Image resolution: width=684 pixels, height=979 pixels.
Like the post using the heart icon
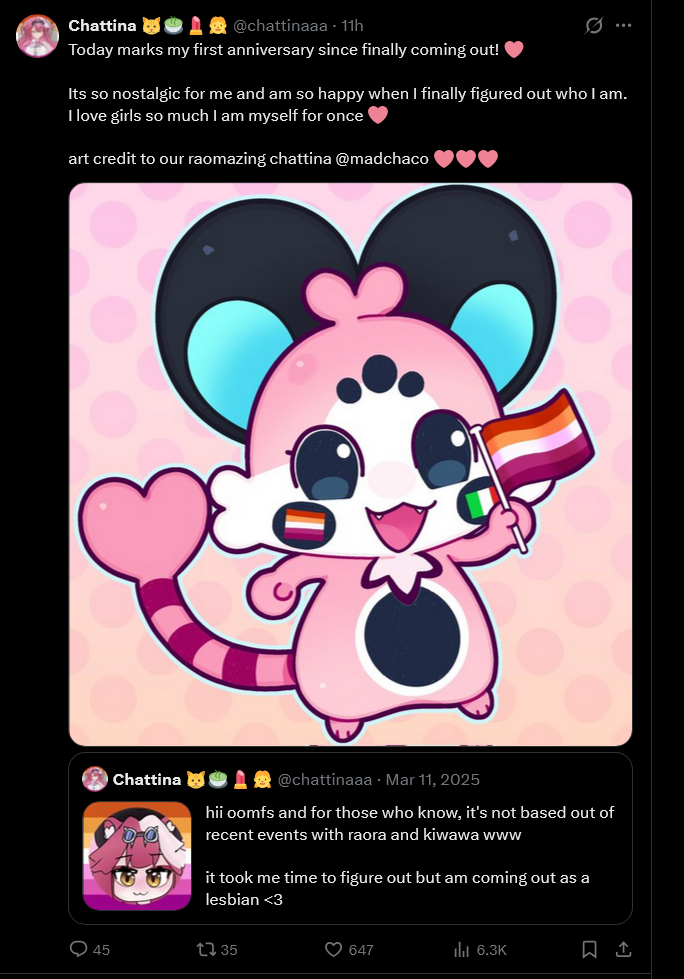pos(334,950)
